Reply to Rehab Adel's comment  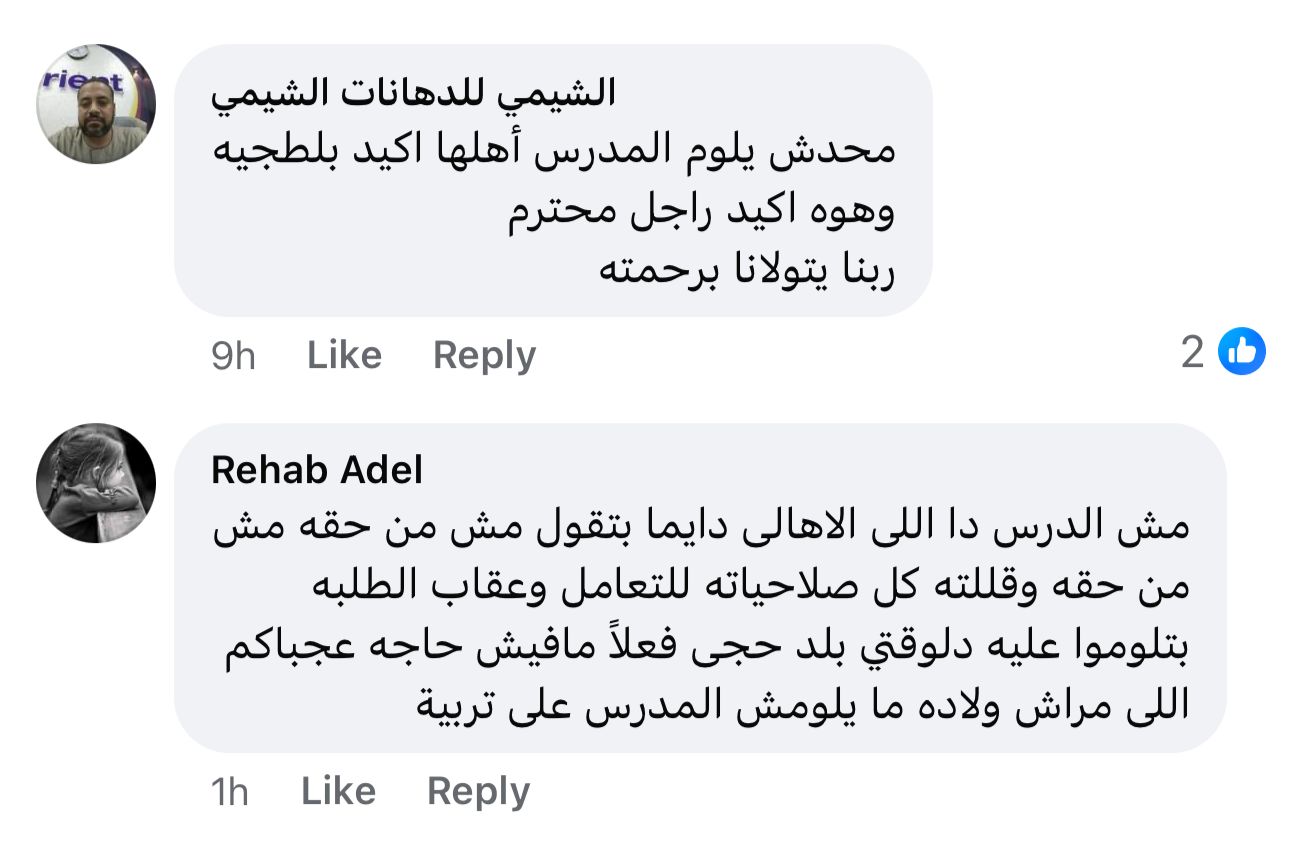(x=478, y=791)
